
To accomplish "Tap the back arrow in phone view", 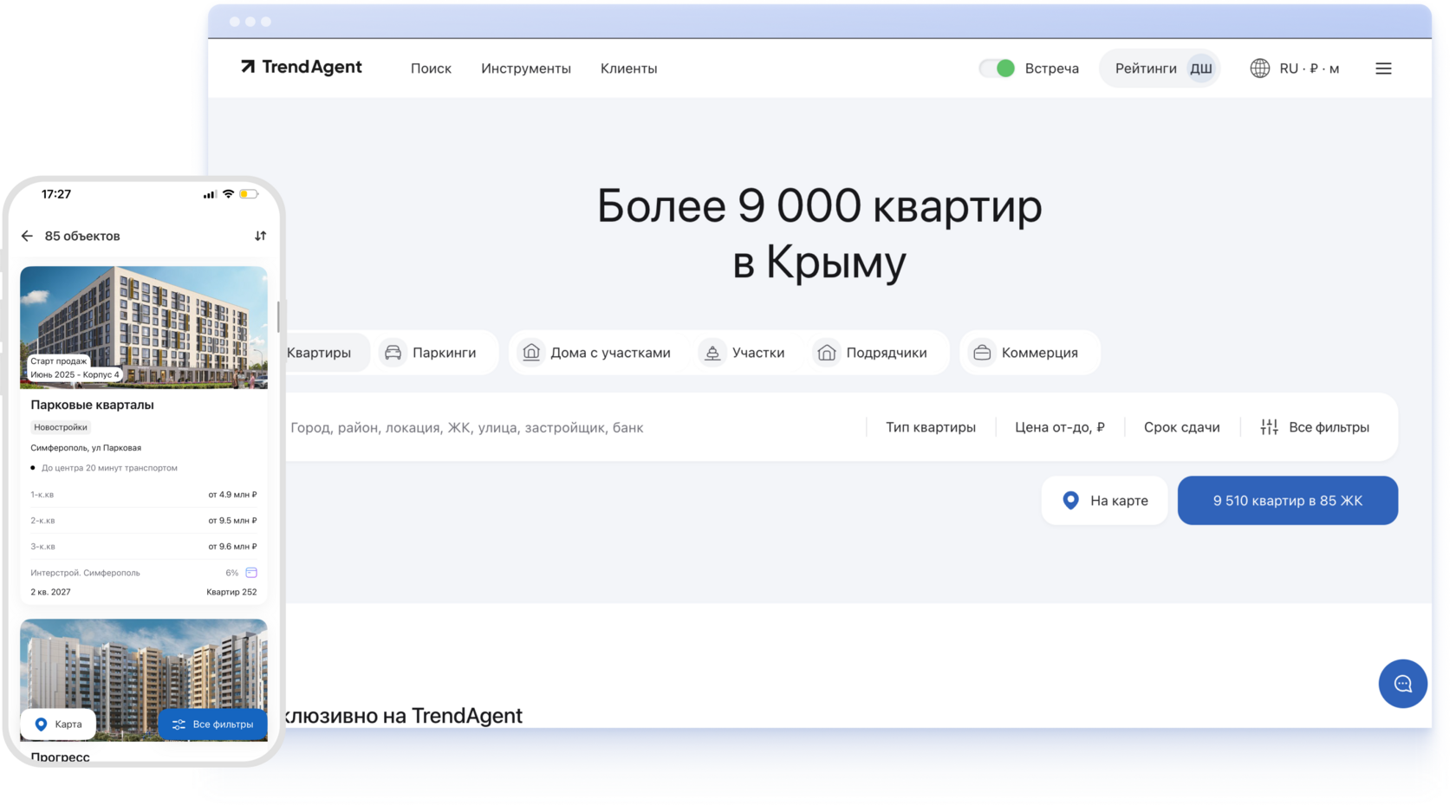I will click(27, 236).
